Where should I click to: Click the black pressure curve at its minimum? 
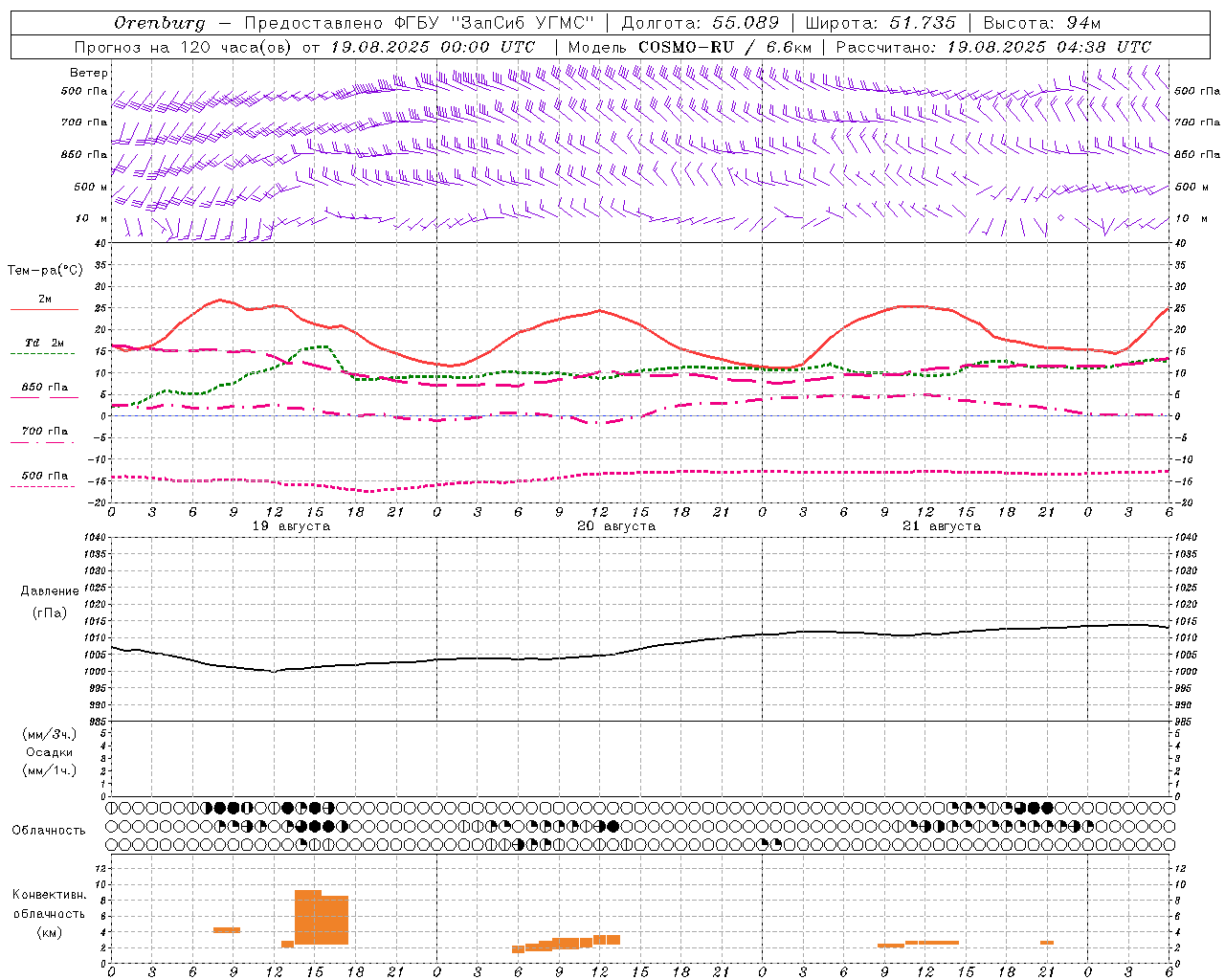pyautogui.click(x=274, y=671)
